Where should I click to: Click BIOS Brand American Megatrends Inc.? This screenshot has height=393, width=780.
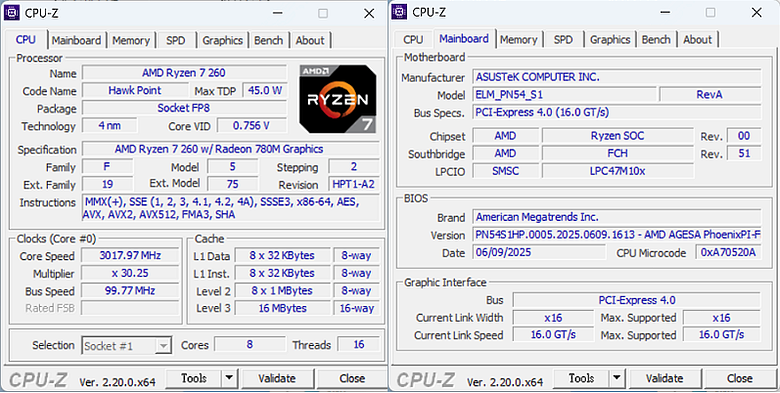pyautogui.click(x=617, y=217)
